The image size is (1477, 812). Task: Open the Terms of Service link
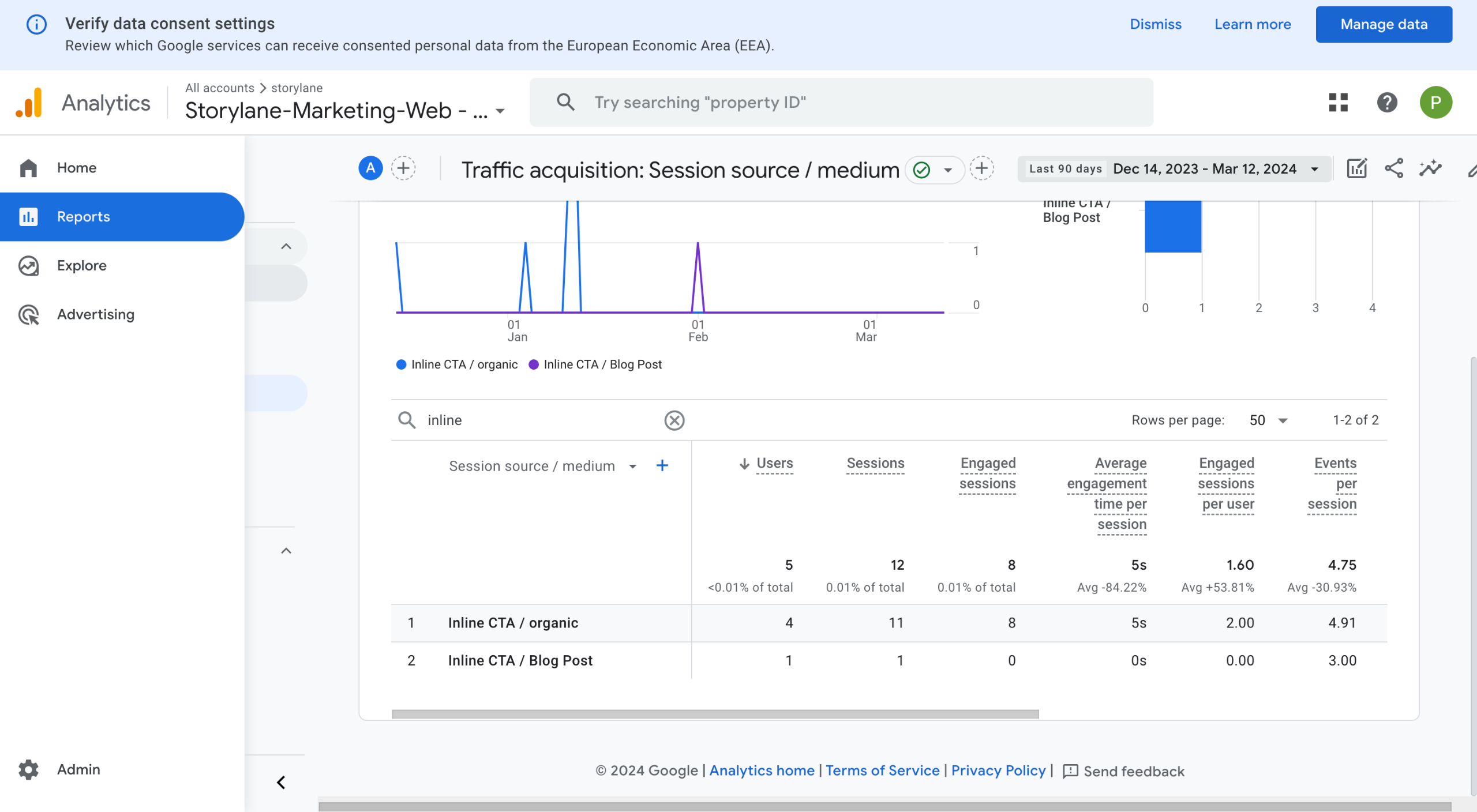click(x=882, y=770)
